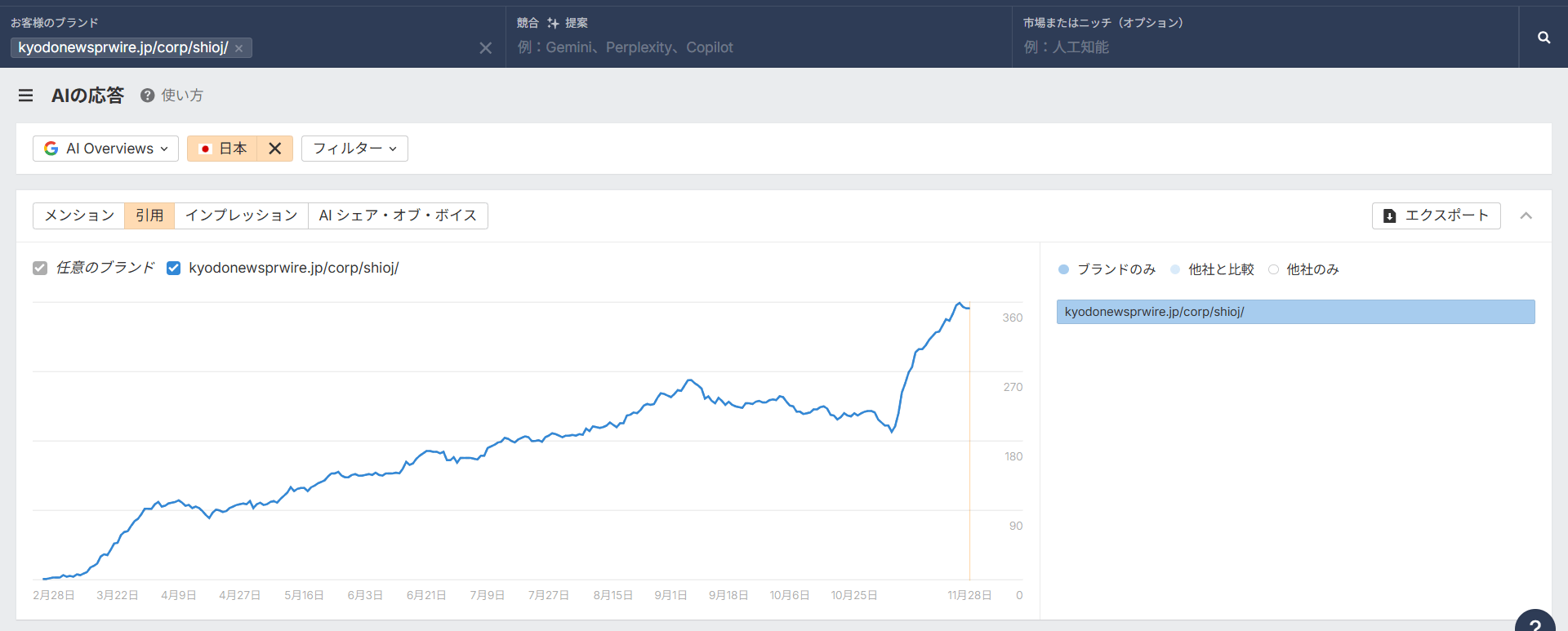This screenshot has width=1568, height=631.
Task: Click the search magnifier icon
Action: point(1543,38)
